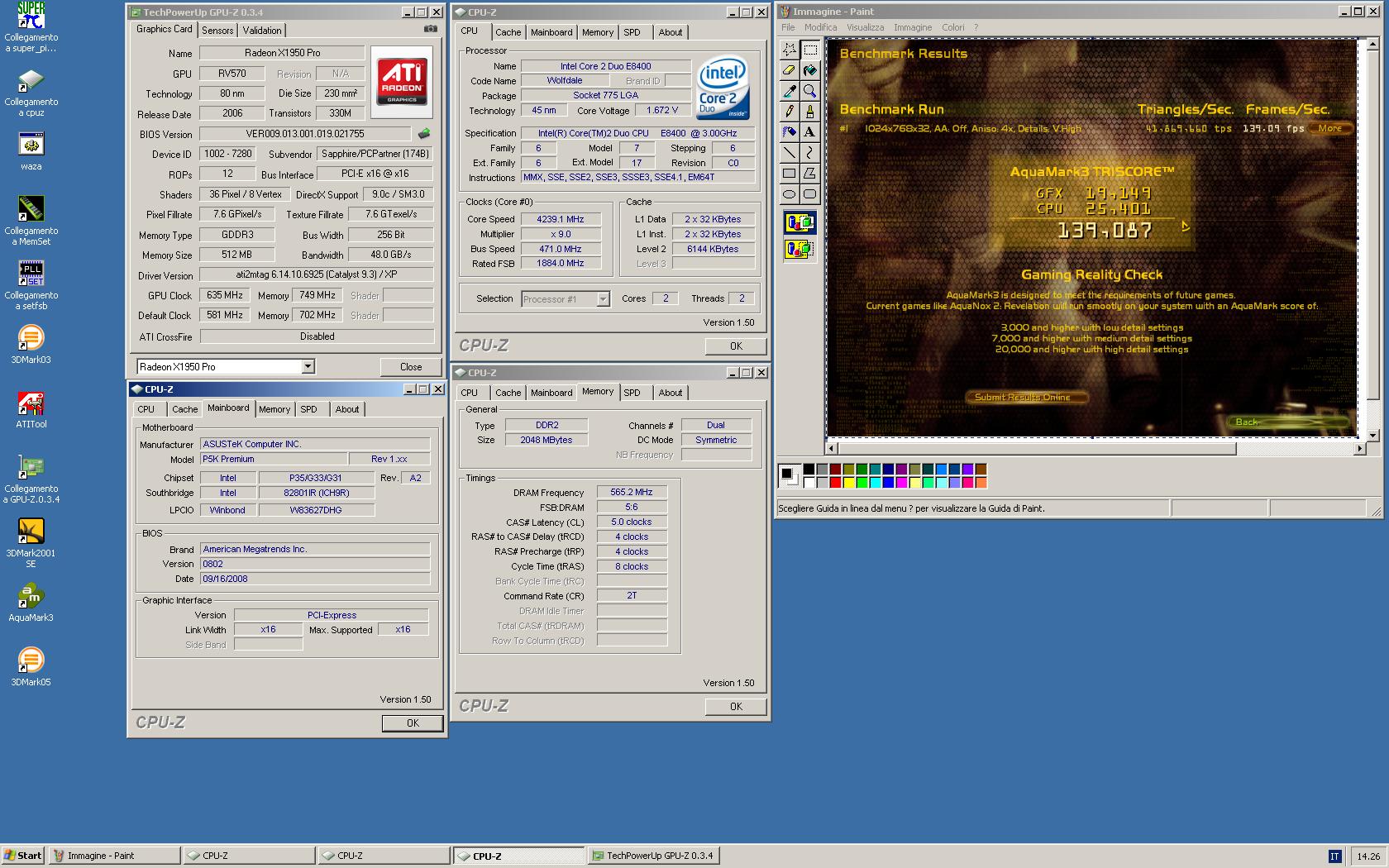Choose the Eraser tool in Paint
This screenshot has width=1389, height=868.
click(790, 70)
